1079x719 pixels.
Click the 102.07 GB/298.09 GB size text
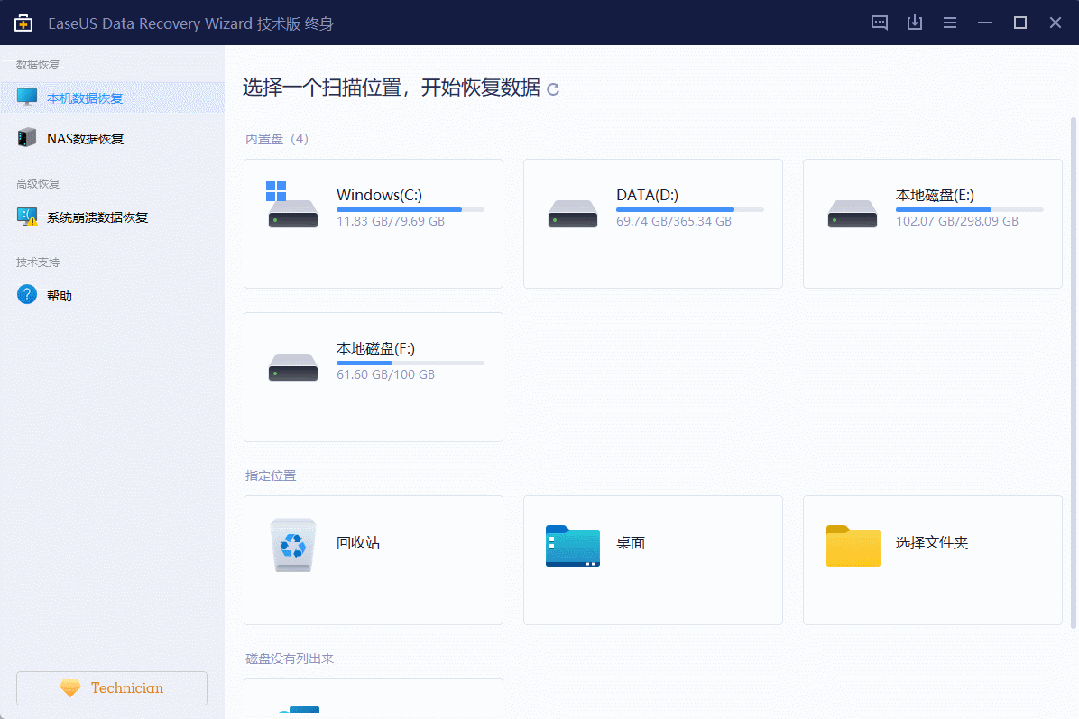tap(957, 222)
